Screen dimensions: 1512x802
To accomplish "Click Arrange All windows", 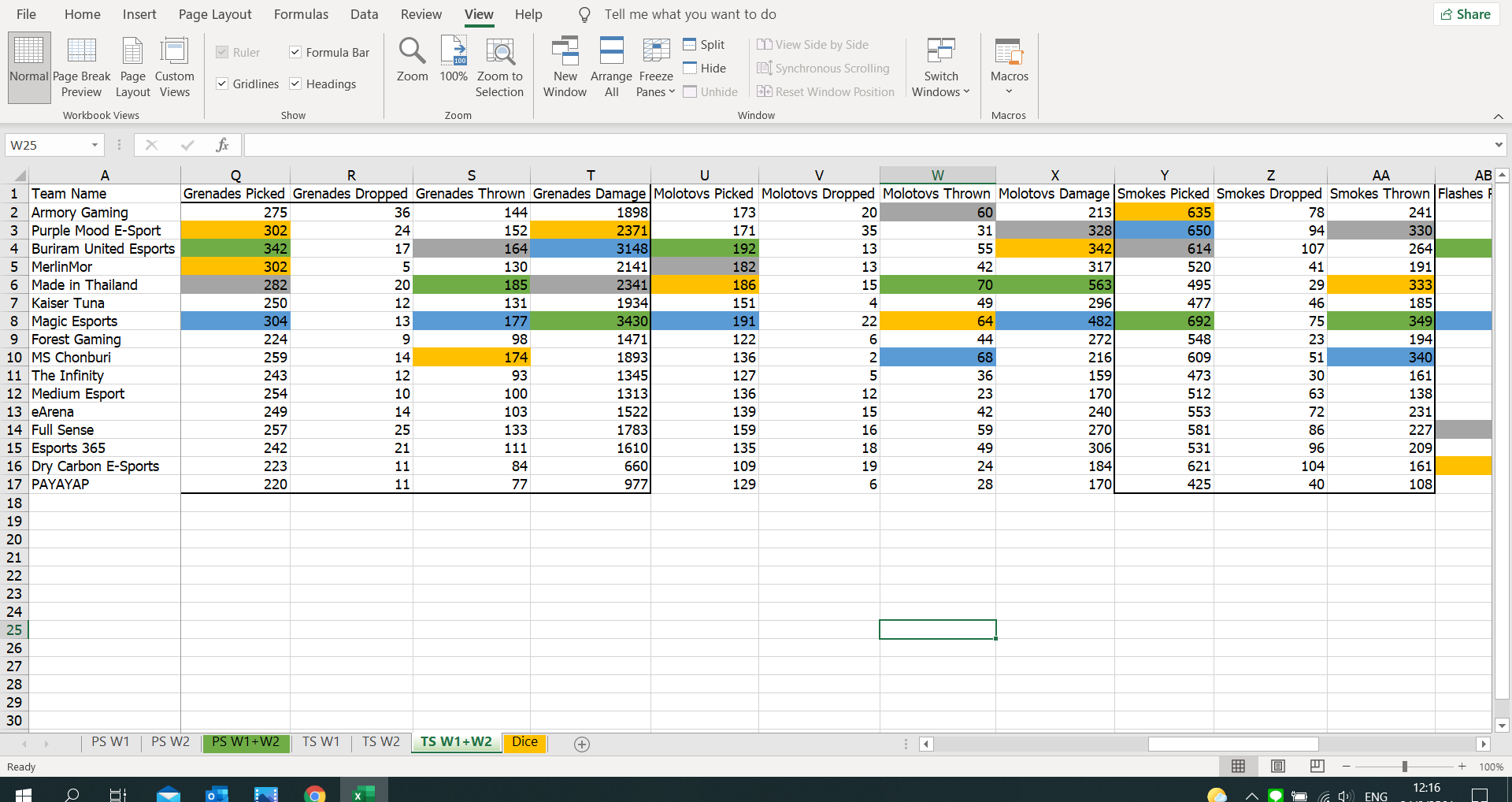I will pyautogui.click(x=611, y=68).
